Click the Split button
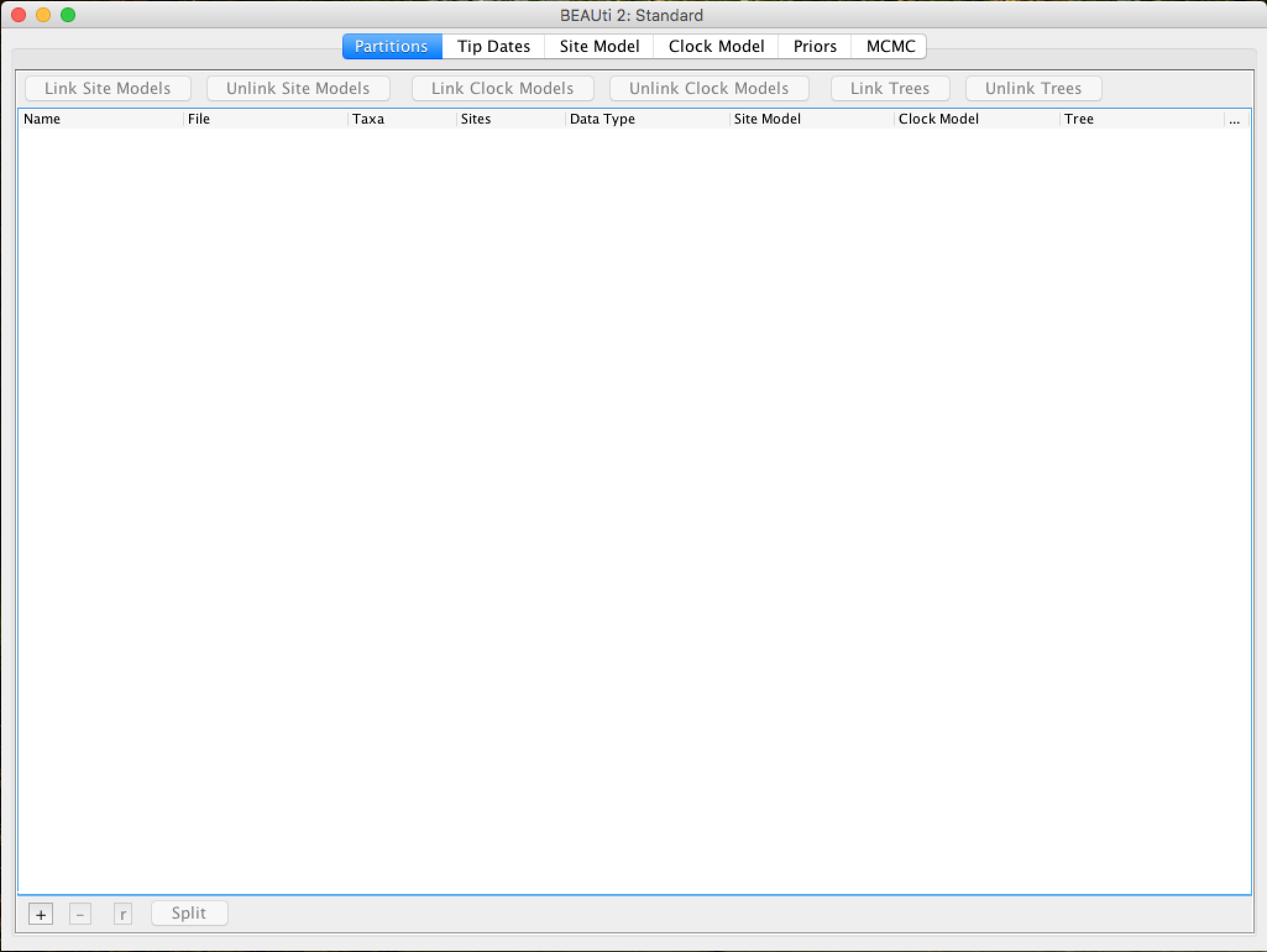This screenshot has width=1267, height=952. [x=189, y=913]
